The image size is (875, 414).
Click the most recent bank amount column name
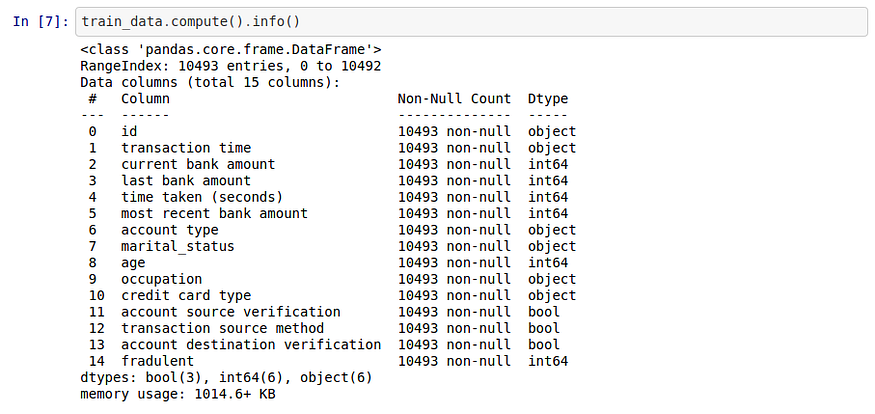click(x=214, y=214)
